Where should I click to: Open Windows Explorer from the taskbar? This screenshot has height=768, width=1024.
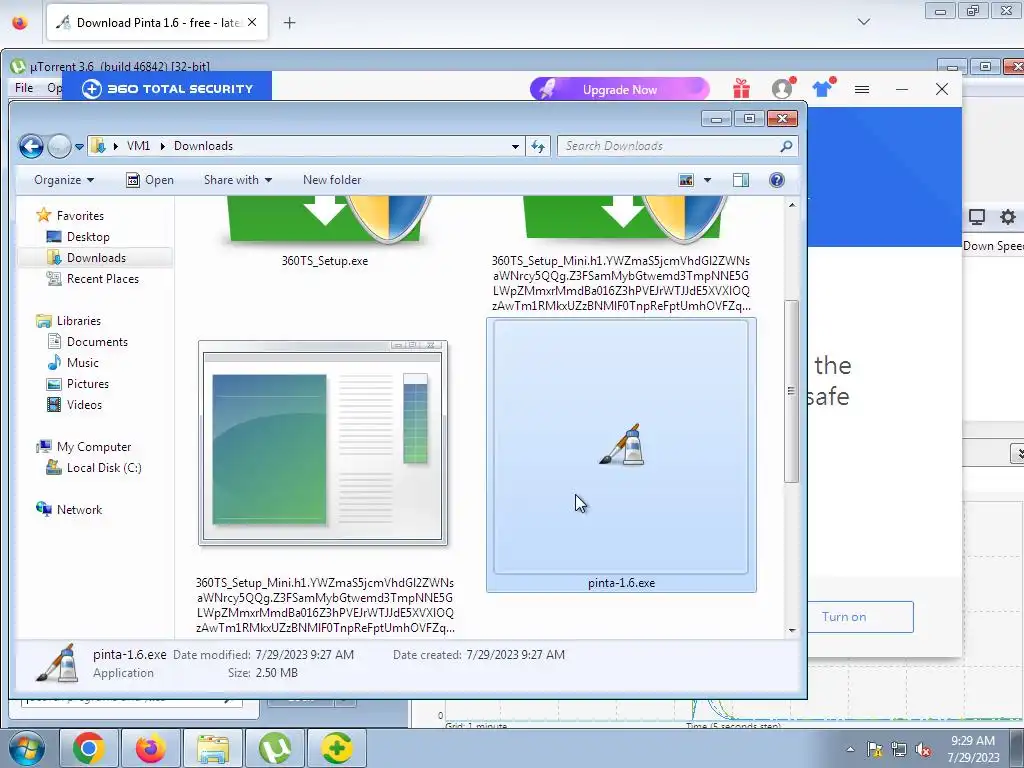[x=213, y=748]
